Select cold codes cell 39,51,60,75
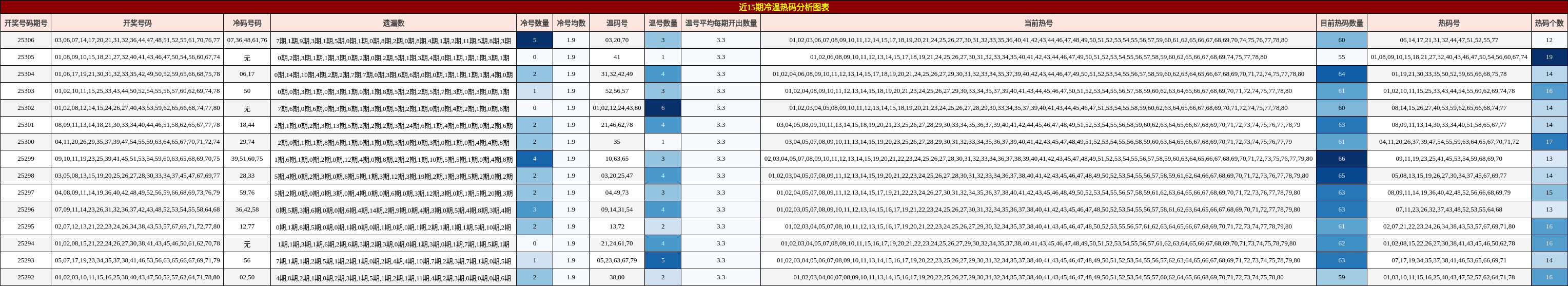This screenshot has width=1568, height=286. point(247,159)
